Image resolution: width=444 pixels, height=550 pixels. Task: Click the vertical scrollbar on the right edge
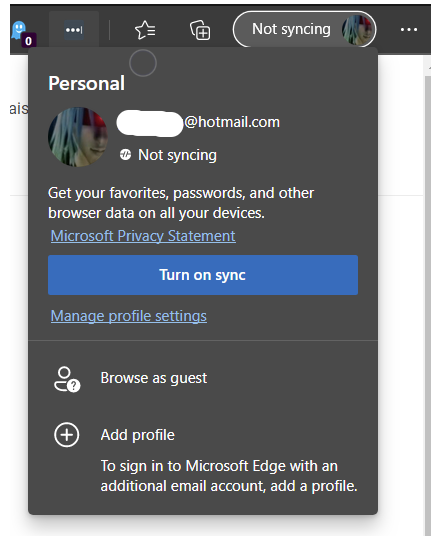point(428,302)
